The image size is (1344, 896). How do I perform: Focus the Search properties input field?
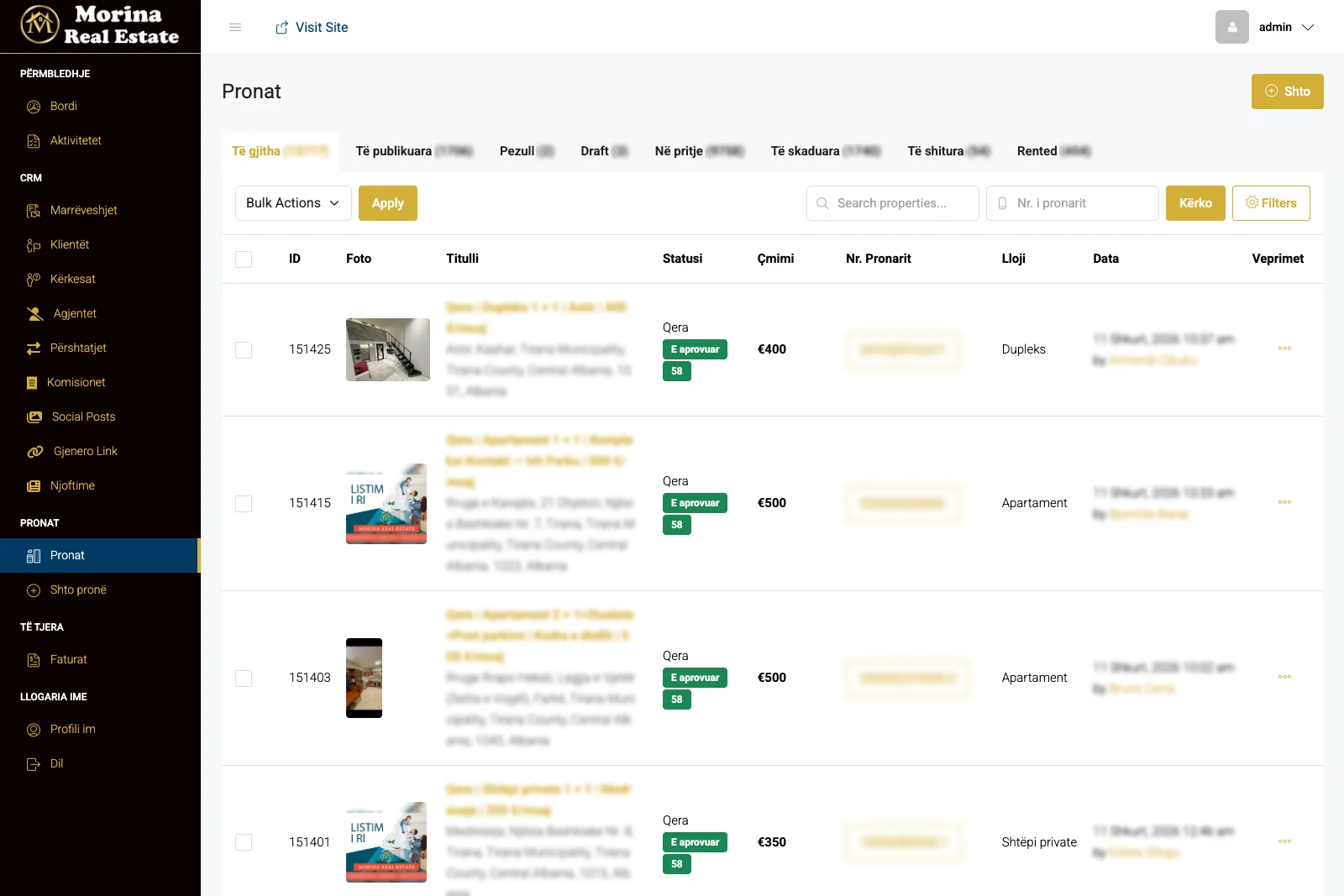(x=900, y=203)
